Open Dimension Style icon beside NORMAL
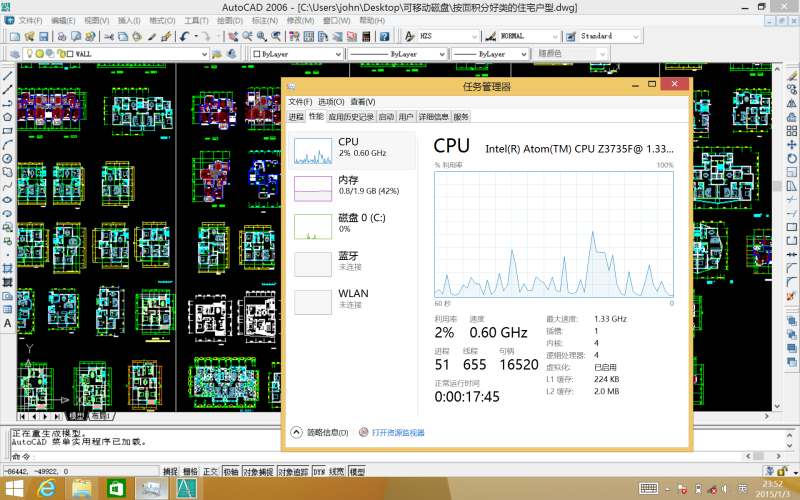 pos(490,36)
